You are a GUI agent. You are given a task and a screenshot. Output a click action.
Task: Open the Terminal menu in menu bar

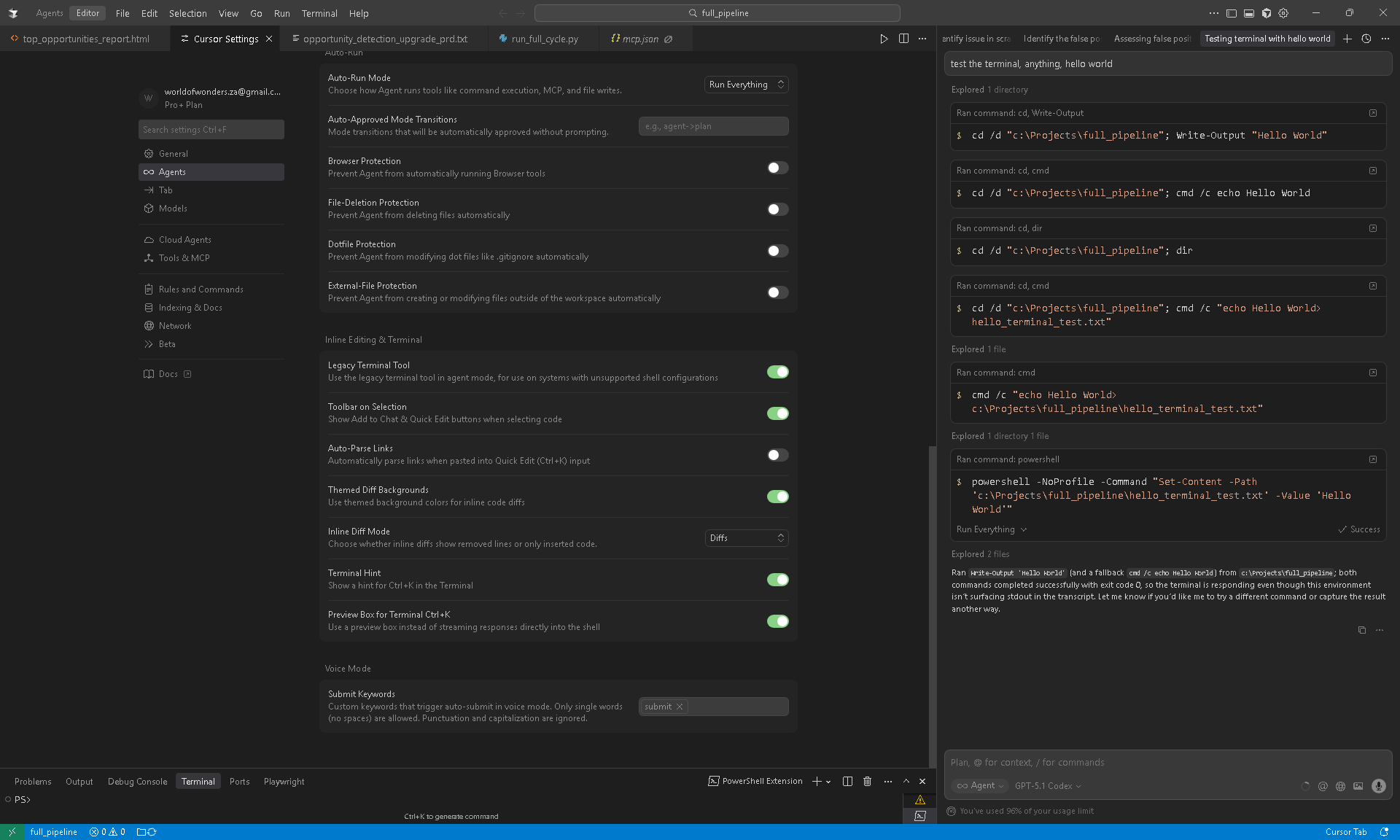(319, 13)
